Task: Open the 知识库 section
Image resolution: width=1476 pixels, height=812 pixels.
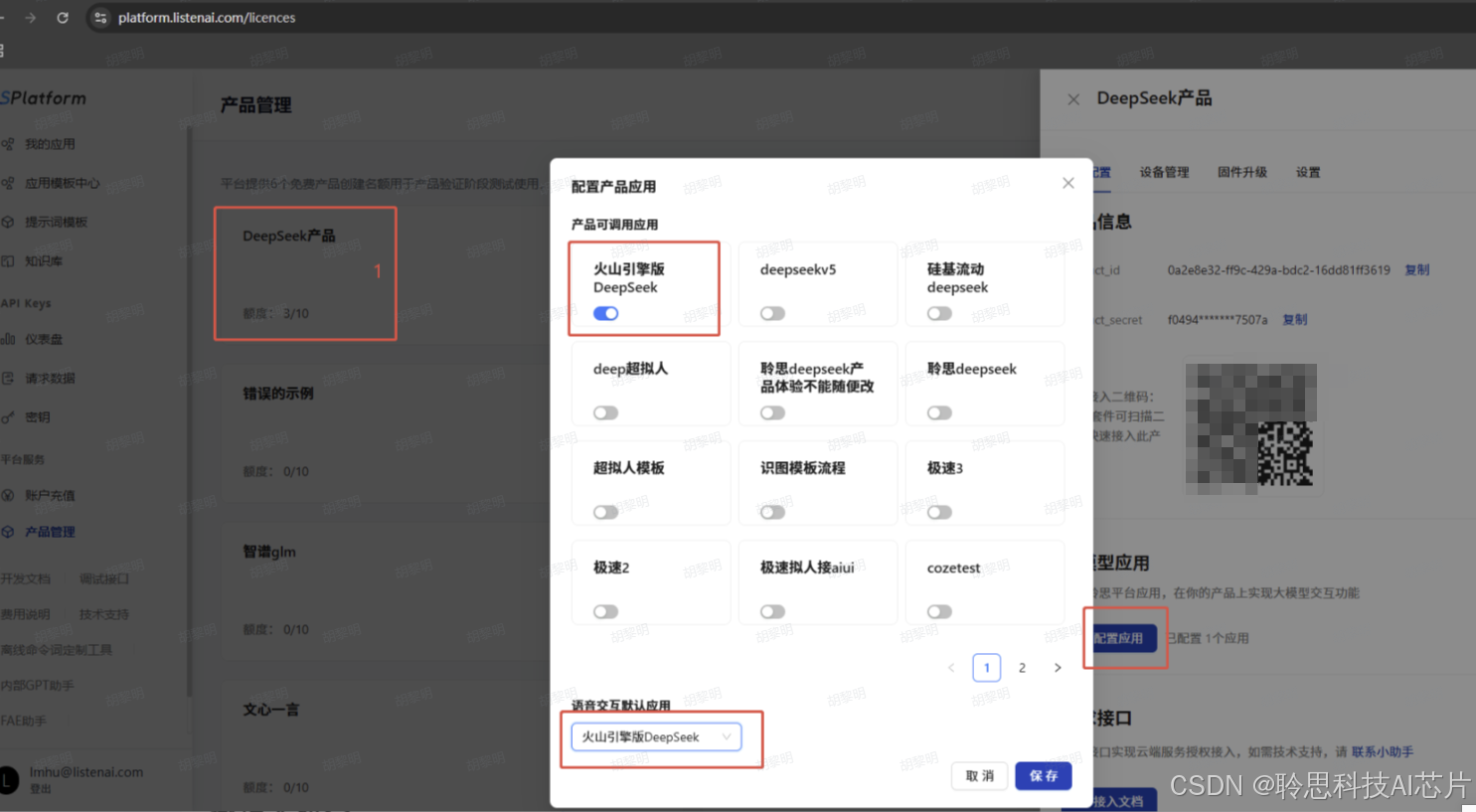Action: (x=47, y=259)
